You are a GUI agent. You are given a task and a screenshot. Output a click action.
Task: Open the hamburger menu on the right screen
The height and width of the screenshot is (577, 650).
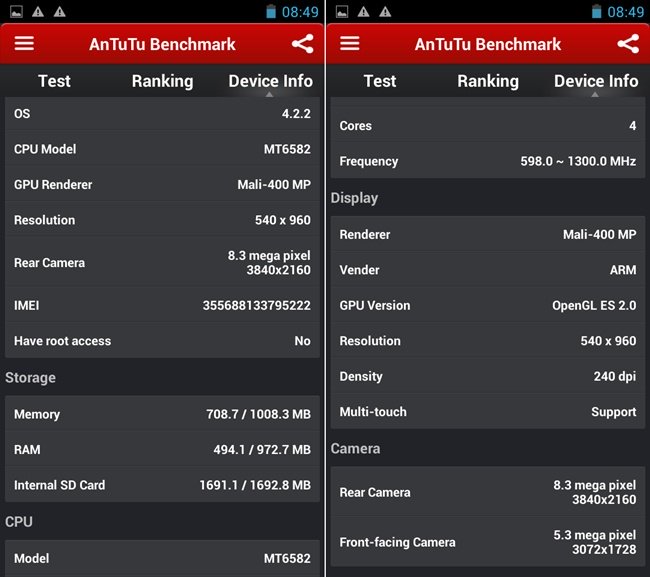(x=349, y=44)
